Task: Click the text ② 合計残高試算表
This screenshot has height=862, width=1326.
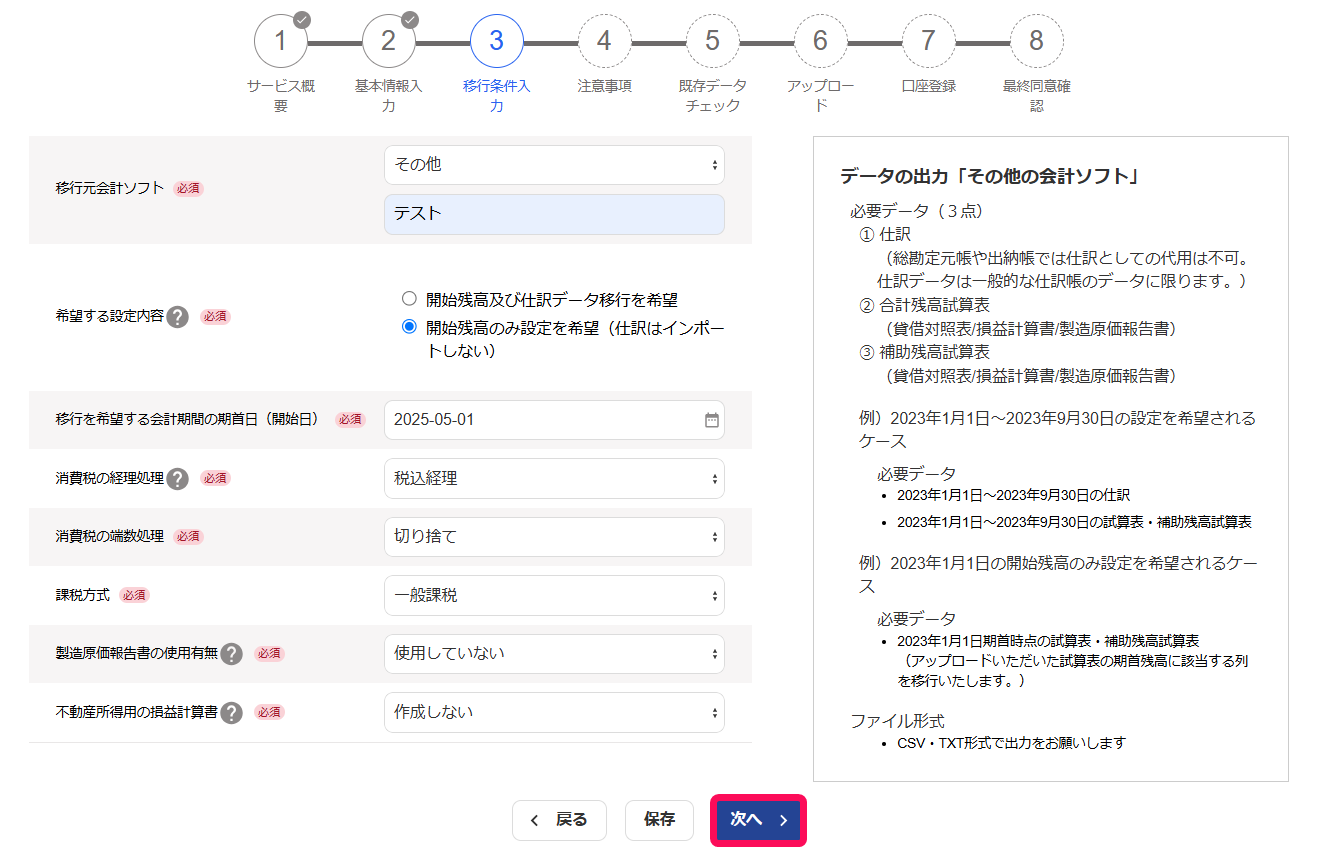Action: pos(924,305)
